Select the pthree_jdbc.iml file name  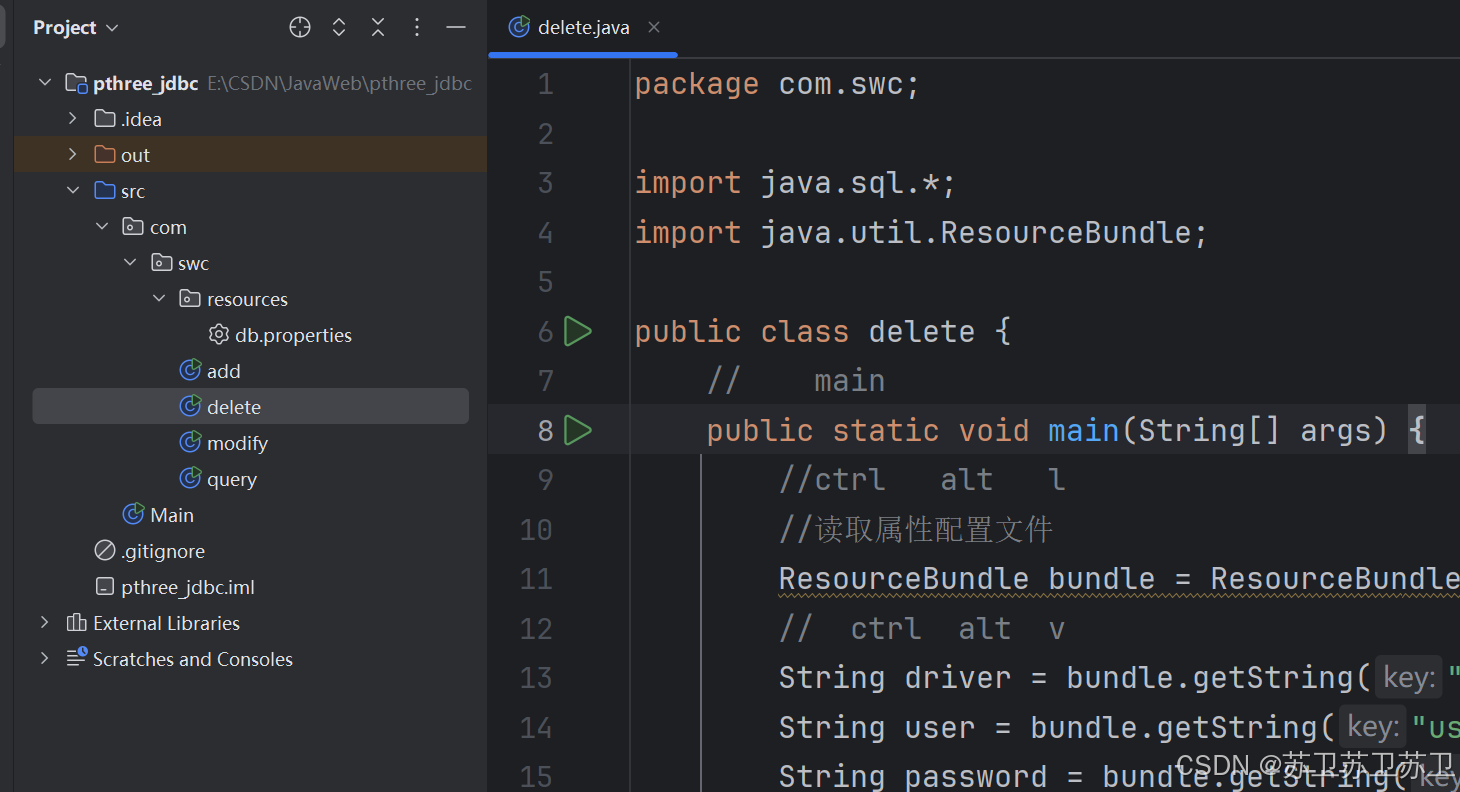click(188, 587)
